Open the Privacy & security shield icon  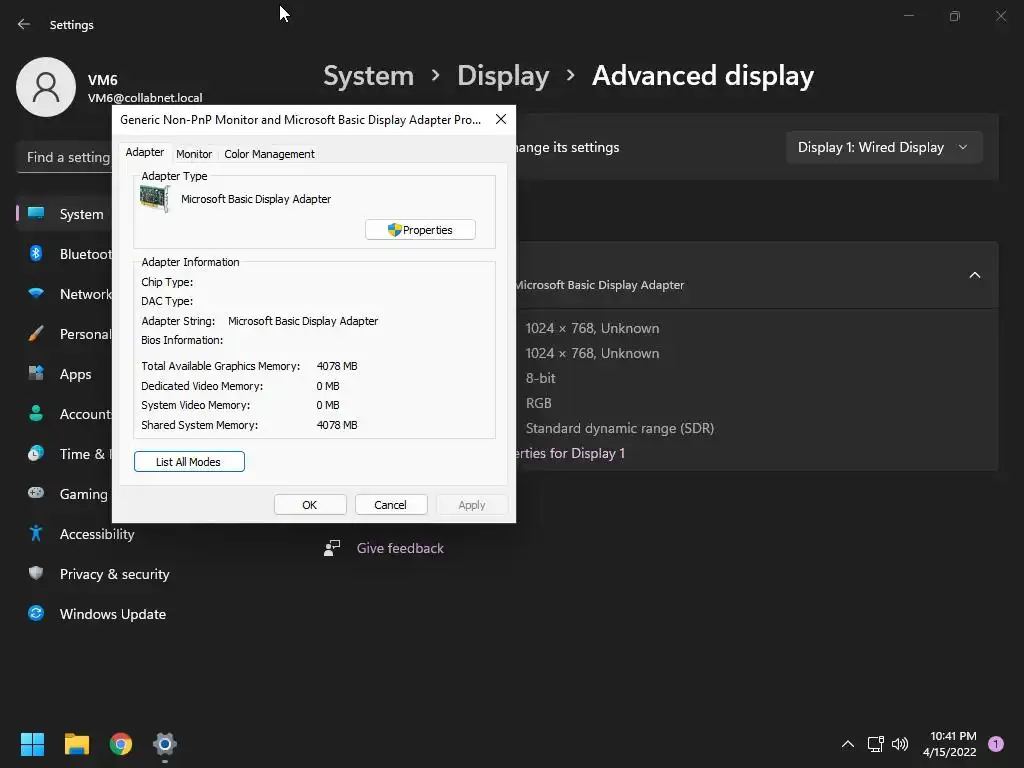pyautogui.click(x=36, y=573)
